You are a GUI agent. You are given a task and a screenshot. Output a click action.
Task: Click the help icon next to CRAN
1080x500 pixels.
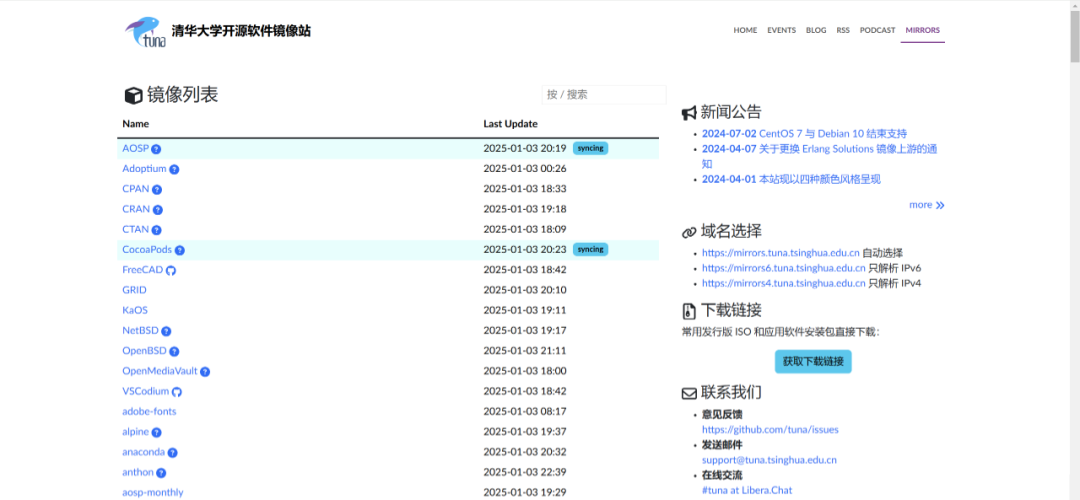pyautogui.click(x=158, y=210)
